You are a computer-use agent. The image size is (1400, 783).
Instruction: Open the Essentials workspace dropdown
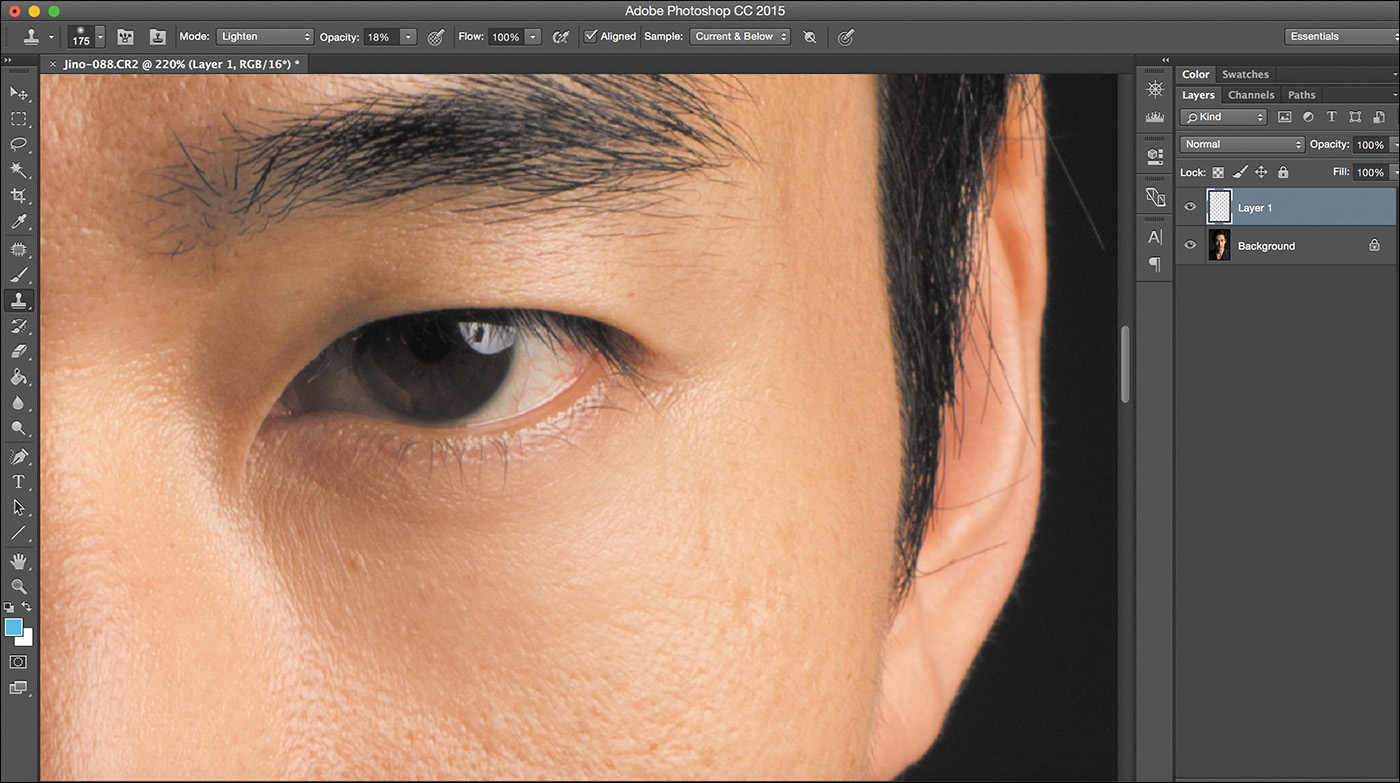(1341, 36)
